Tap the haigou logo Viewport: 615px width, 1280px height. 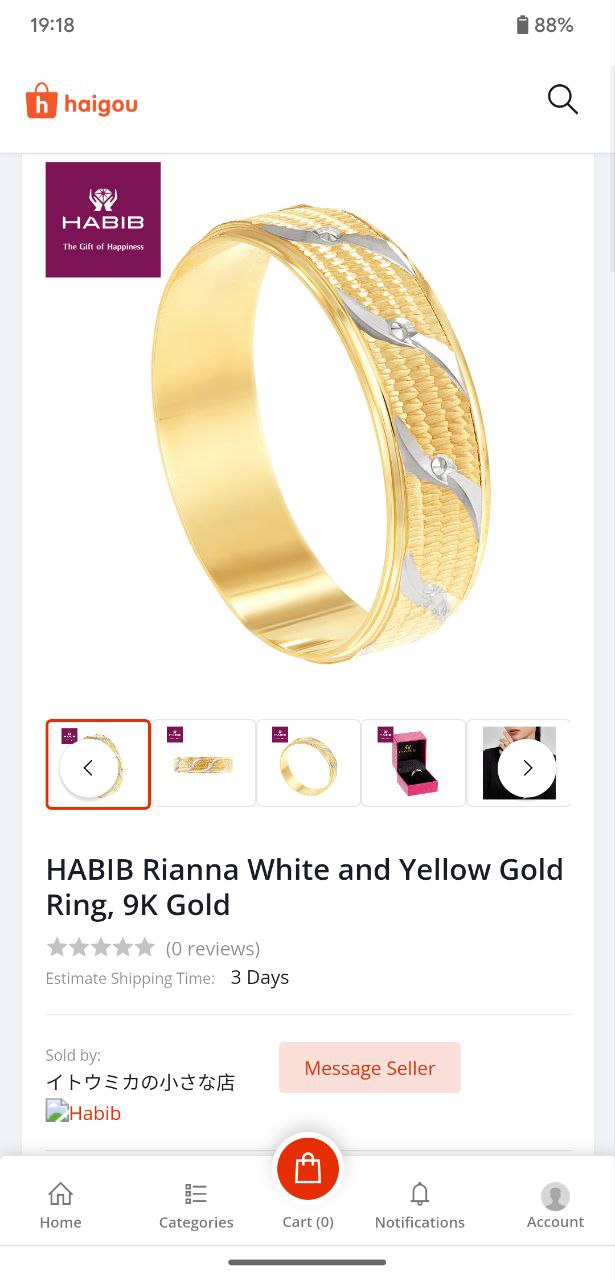pos(81,102)
